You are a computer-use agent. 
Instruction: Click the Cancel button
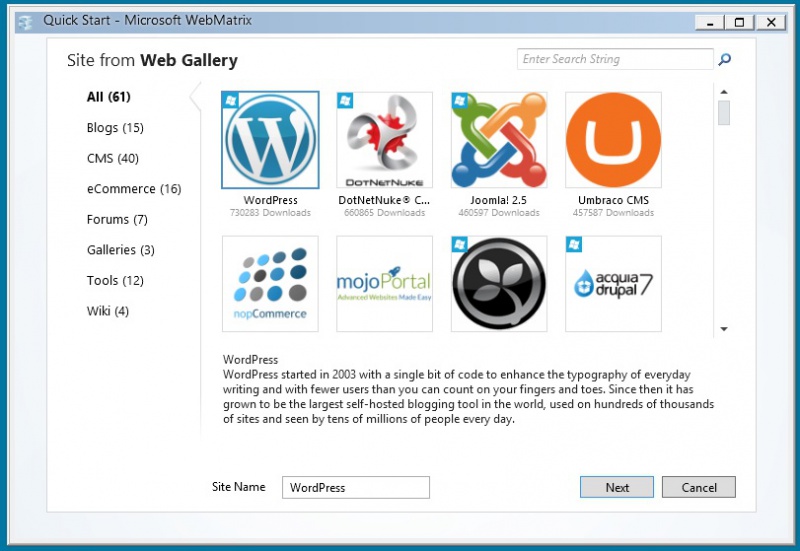tap(699, 487)
